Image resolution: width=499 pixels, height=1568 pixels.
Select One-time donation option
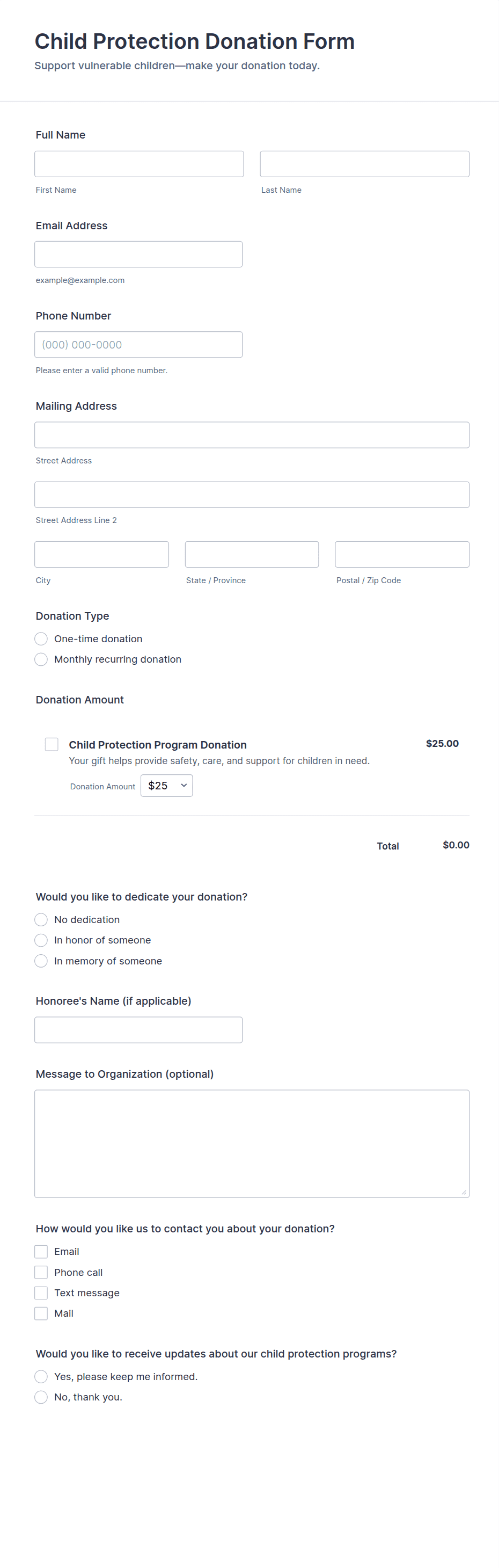pyautogui.click(x=41, y=638)
